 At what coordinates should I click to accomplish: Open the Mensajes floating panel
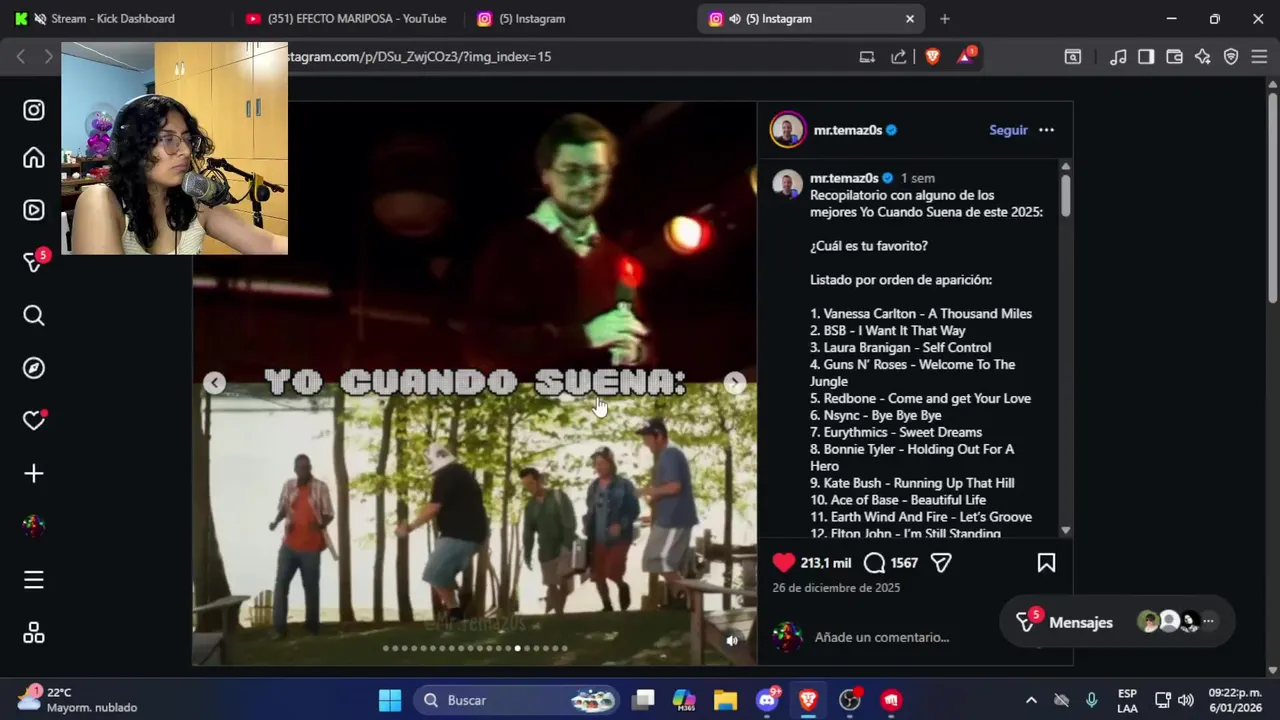[x=1080, y=622]
